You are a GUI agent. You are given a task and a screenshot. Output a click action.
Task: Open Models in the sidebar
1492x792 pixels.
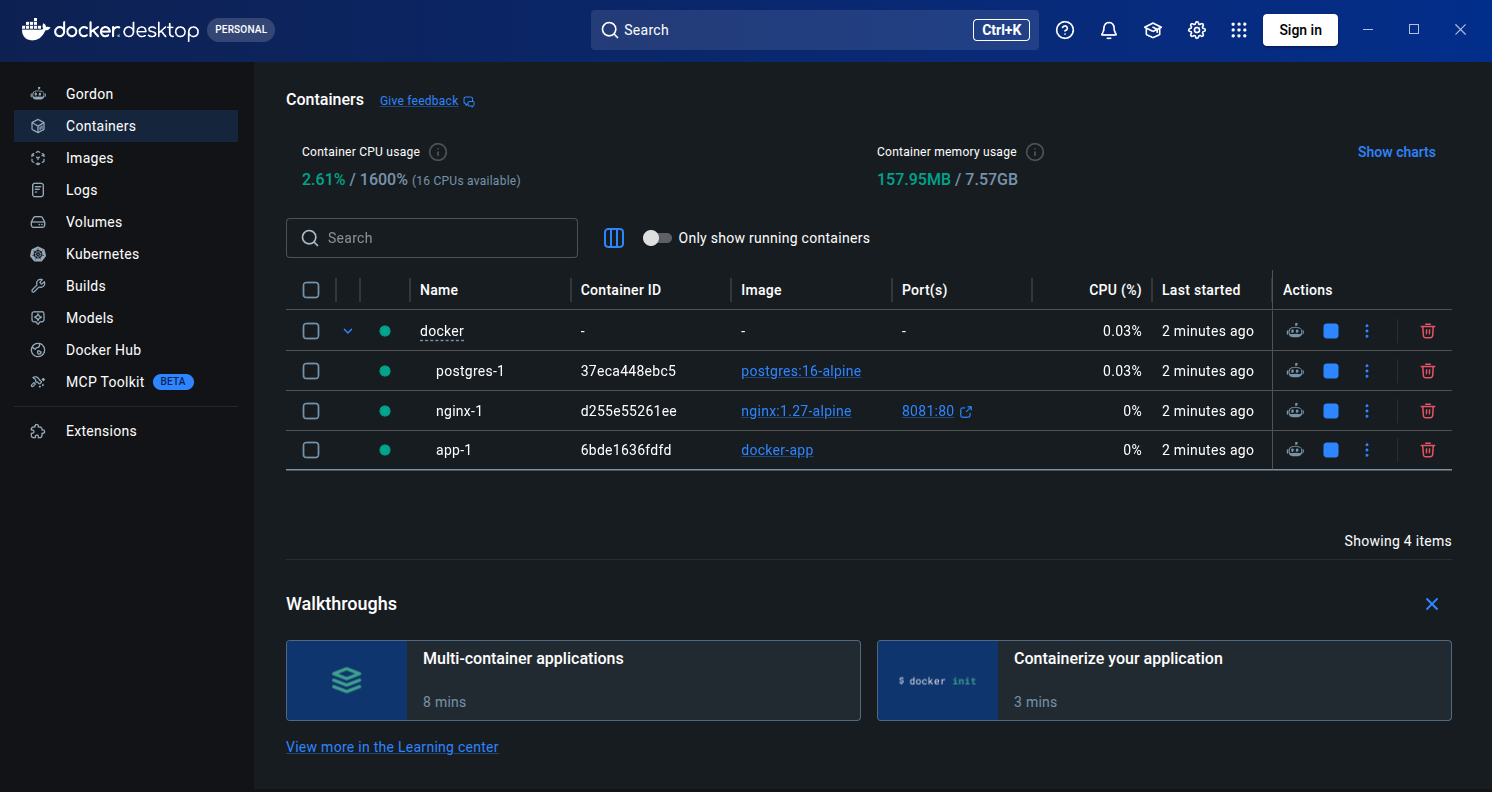pyautogui.click(x=126, y=318)
